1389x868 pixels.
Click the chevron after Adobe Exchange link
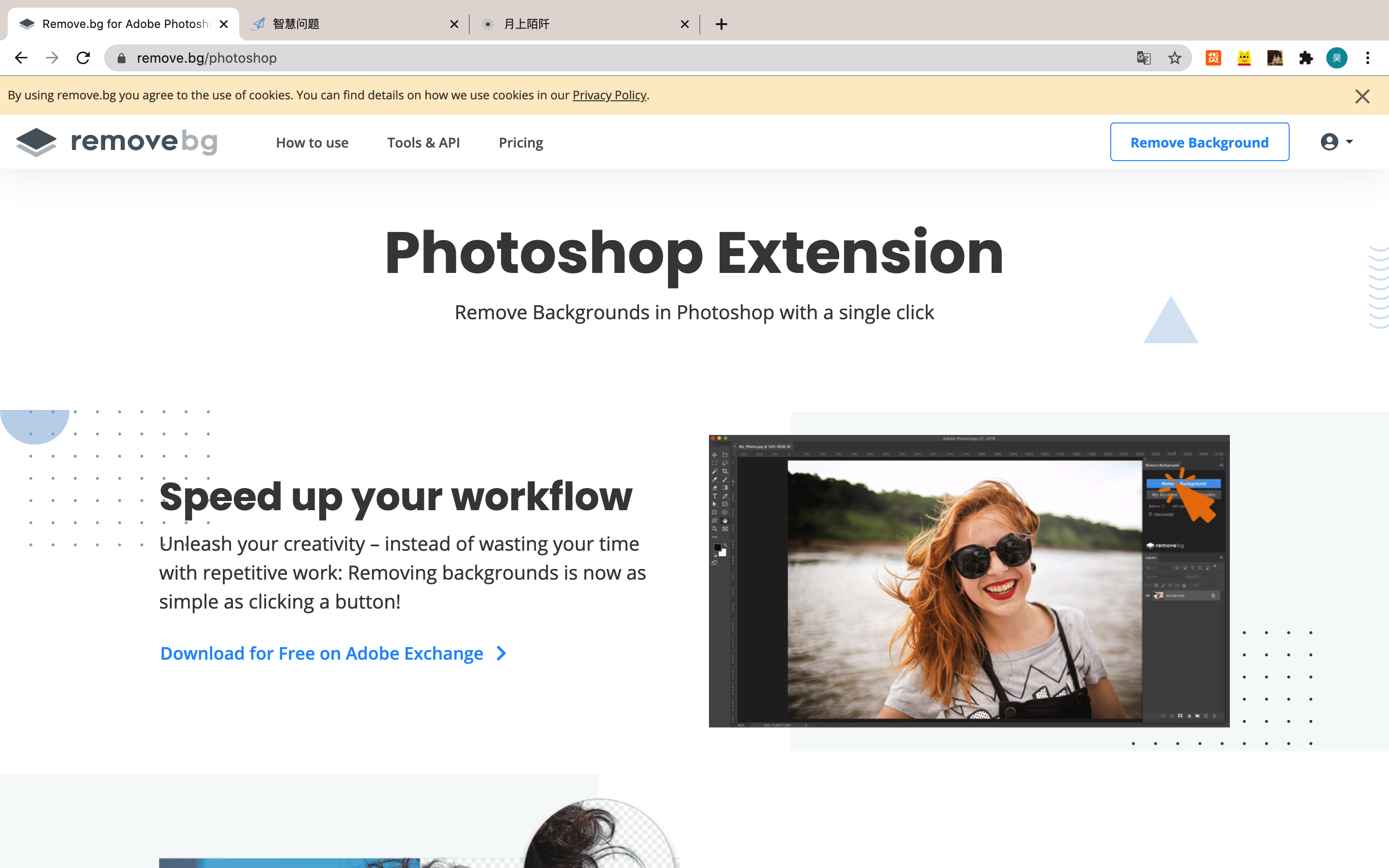click(501, 653)
